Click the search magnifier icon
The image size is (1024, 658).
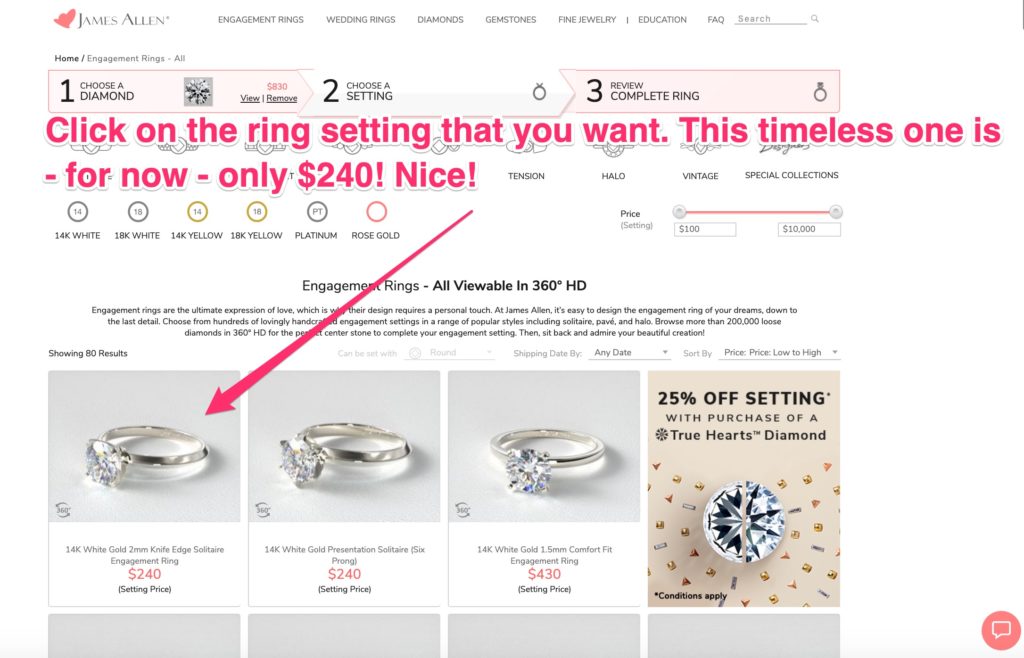814,19
